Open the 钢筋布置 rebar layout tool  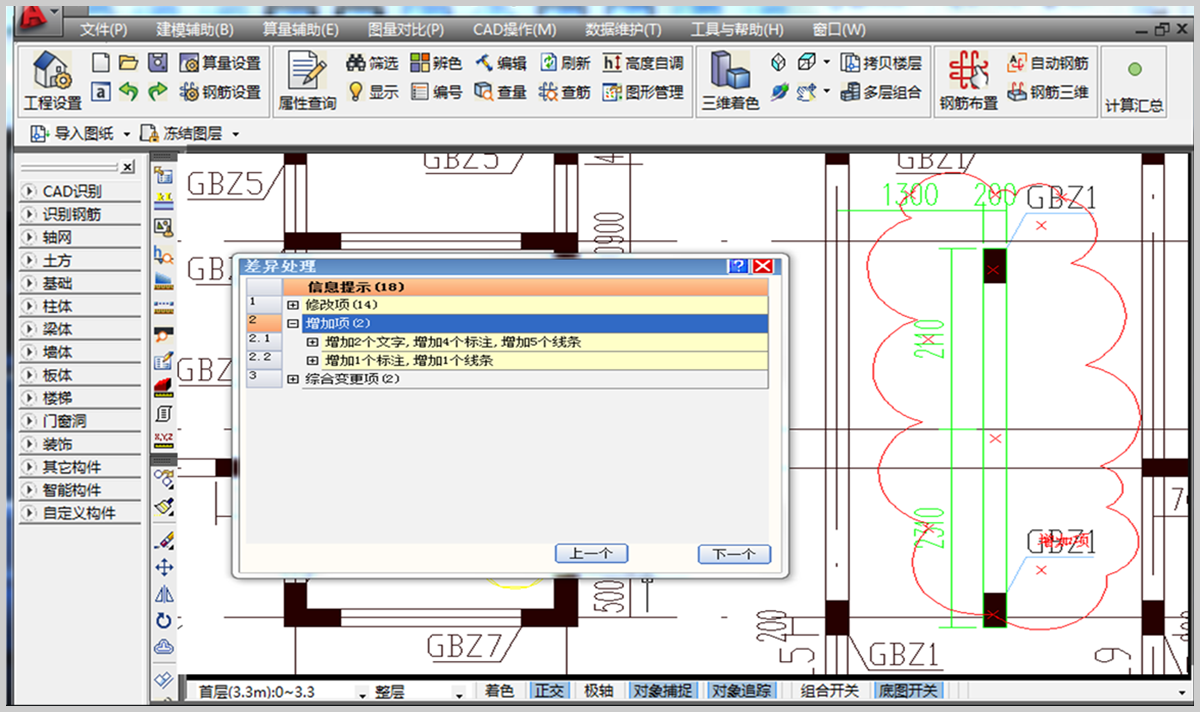pyautogui.click(x=968, y=80)
